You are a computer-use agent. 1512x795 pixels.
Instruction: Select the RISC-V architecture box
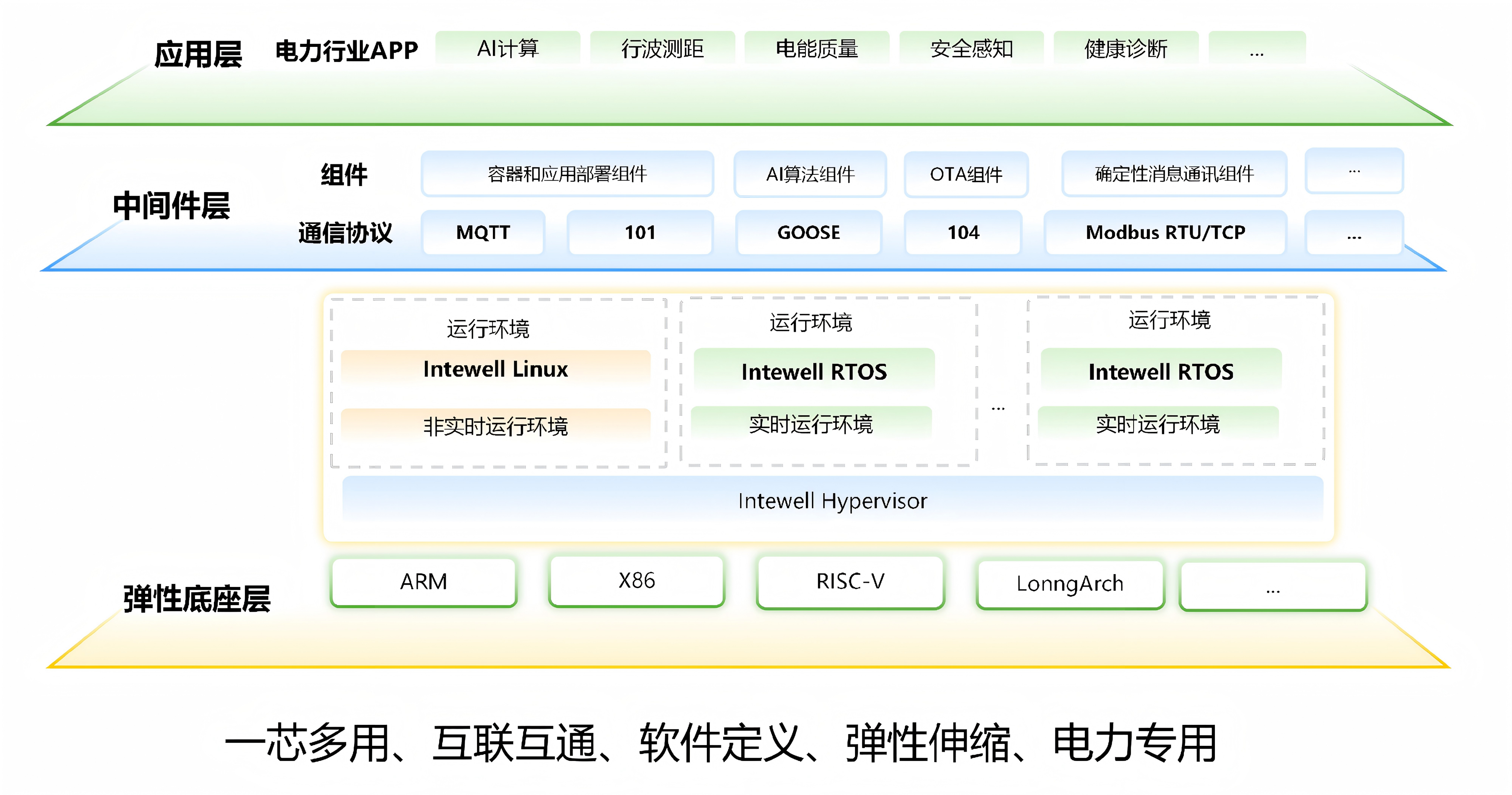[850, 581]
